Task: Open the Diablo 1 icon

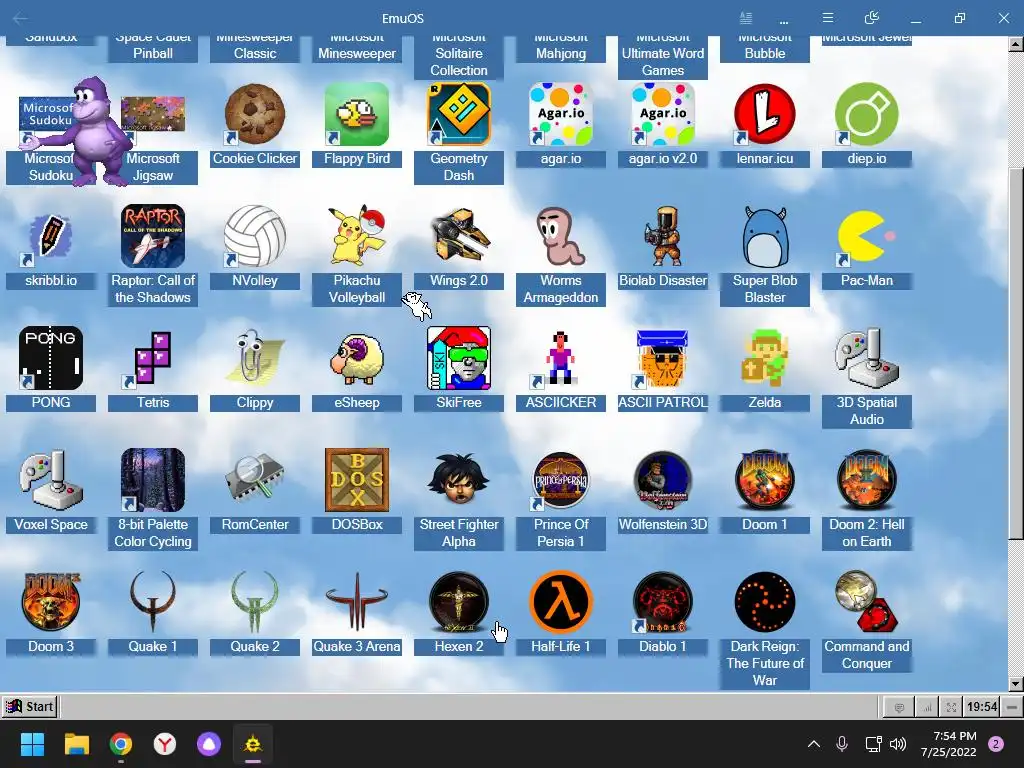Action: click(x=662, y=603)
